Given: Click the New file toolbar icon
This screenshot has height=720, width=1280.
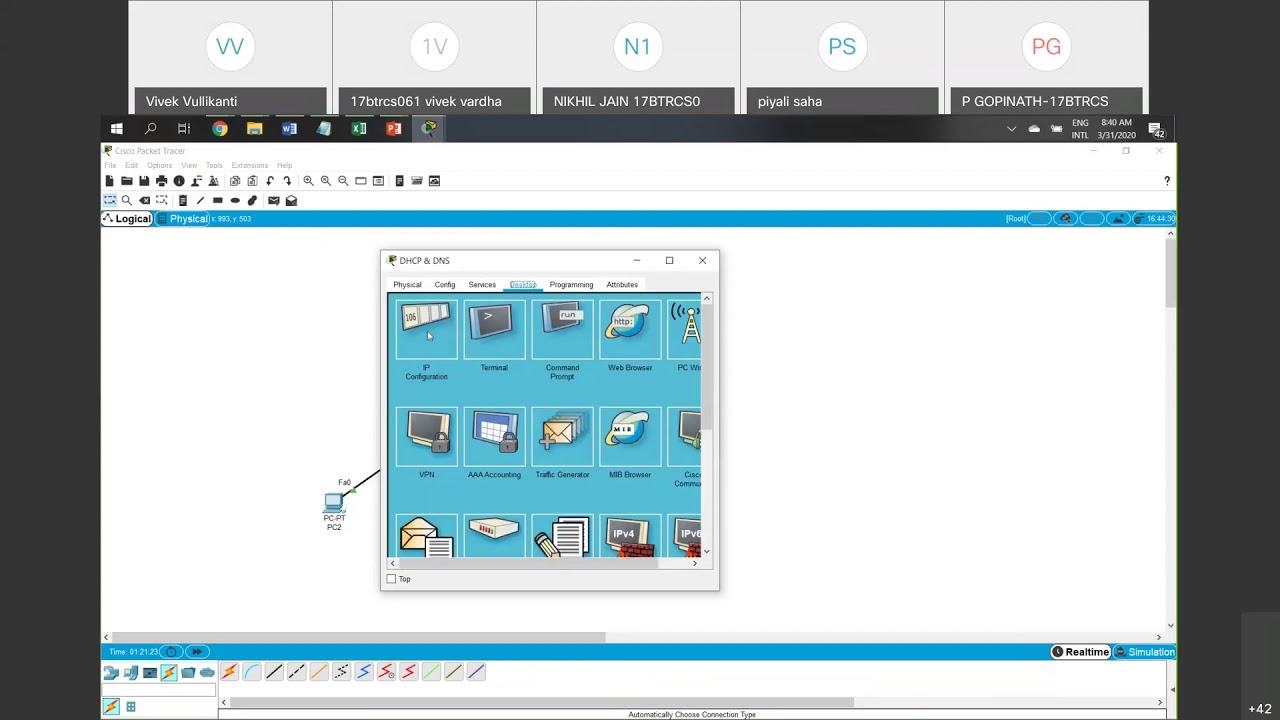Looking at the screenshot, I should 109,181.
